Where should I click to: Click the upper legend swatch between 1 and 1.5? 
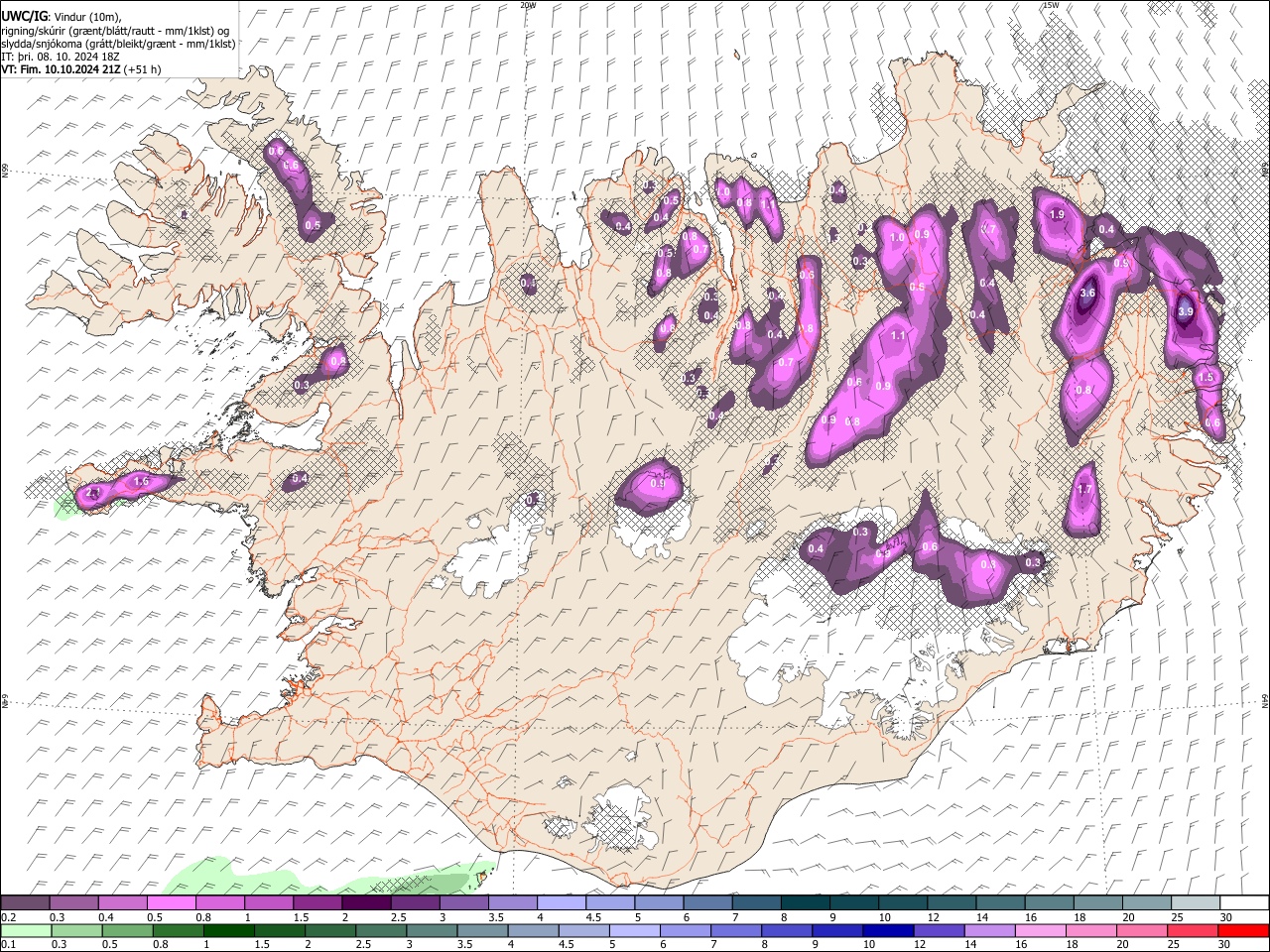pyautogui.click(x=268, y=903)
